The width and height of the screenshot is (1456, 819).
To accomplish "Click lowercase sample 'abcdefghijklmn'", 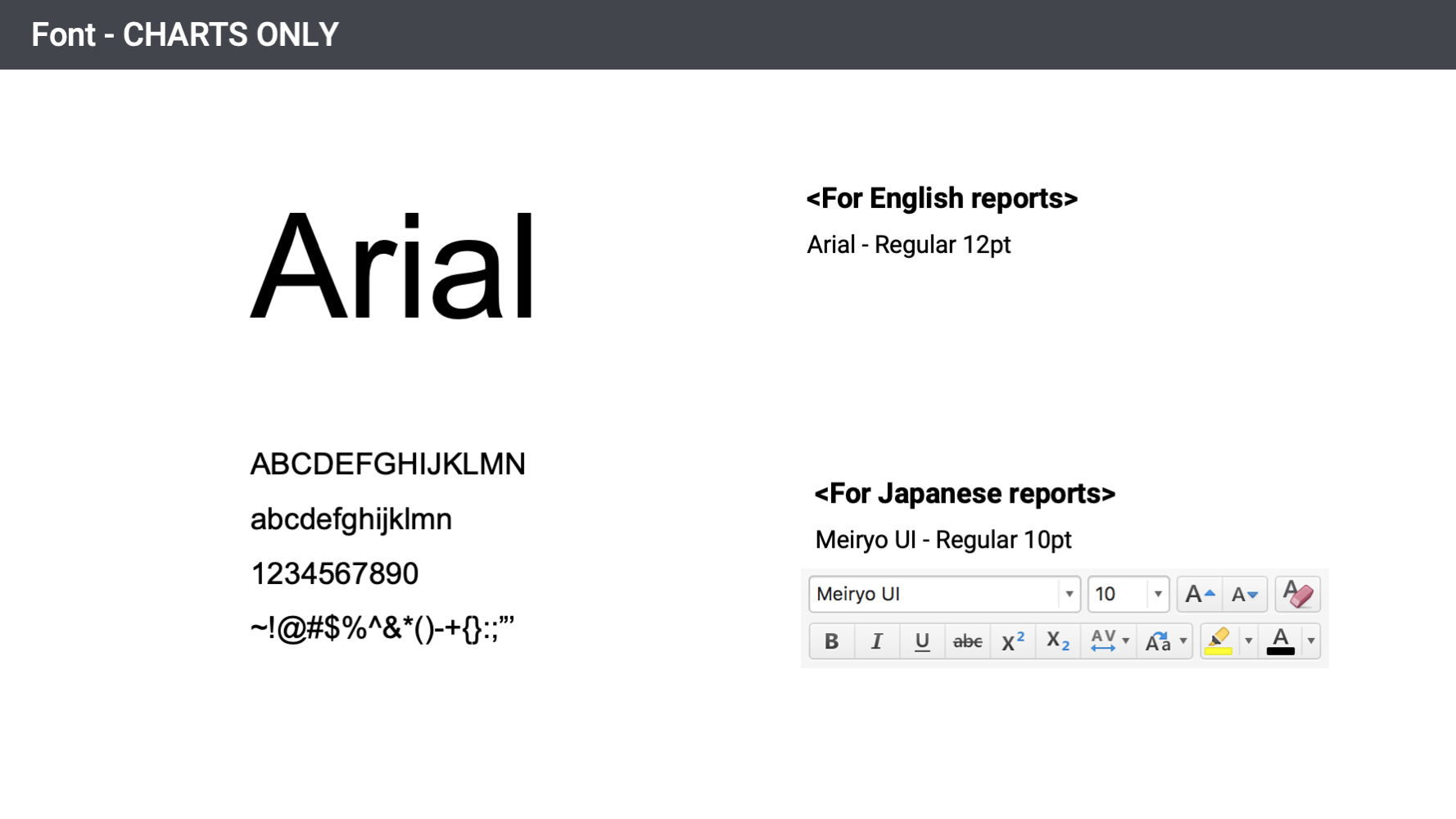I will (350, 519).
